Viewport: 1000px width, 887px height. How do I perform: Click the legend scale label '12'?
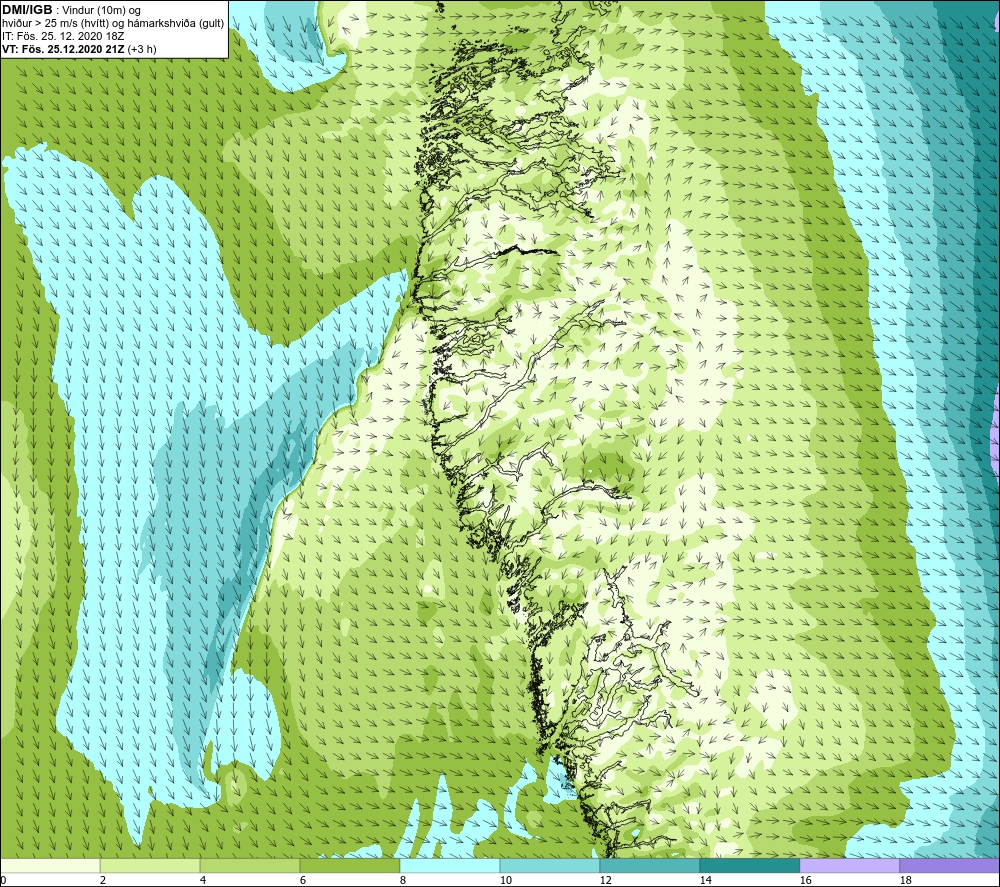tap(606, 880)
